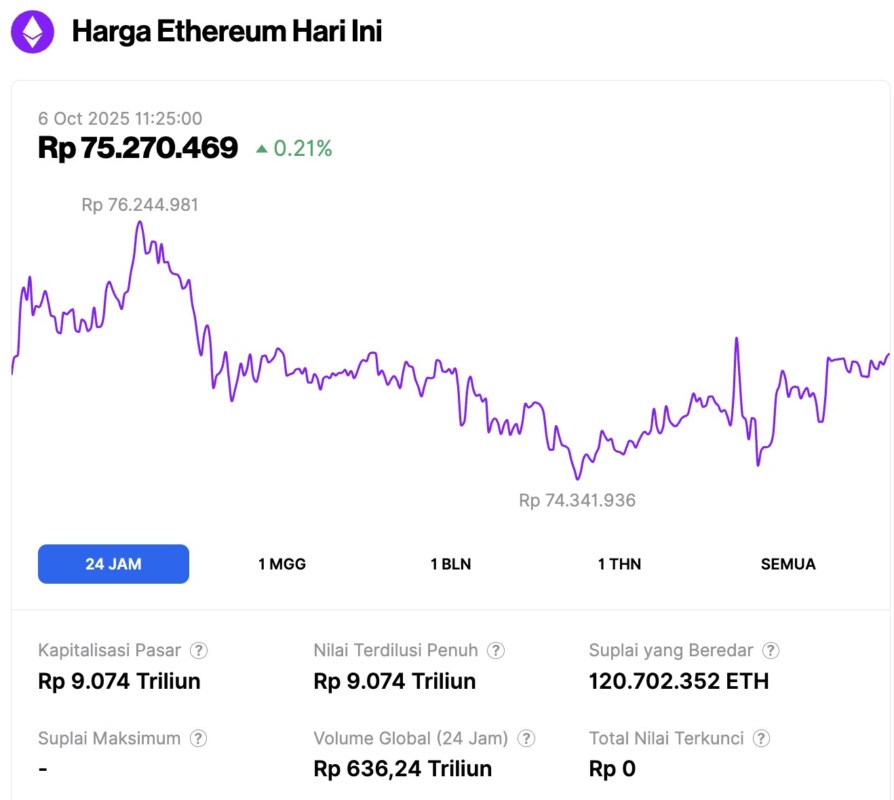Switch to the 1 MGG chart range
This screenshot has width=894, height=800.
click(x=282, y=564)
